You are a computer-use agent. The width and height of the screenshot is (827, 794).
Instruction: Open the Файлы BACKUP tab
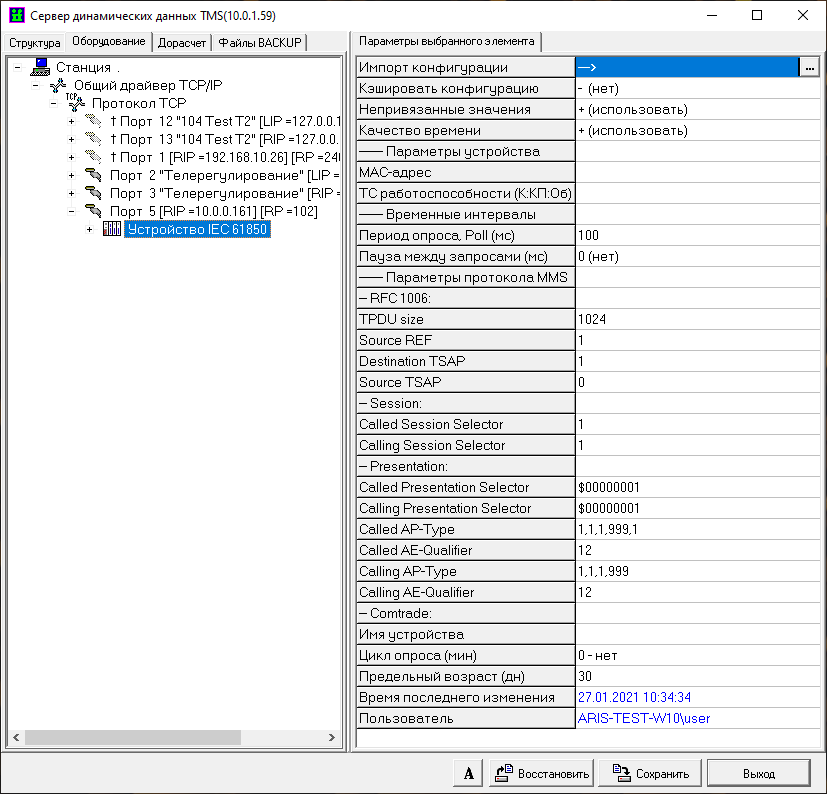260,42
